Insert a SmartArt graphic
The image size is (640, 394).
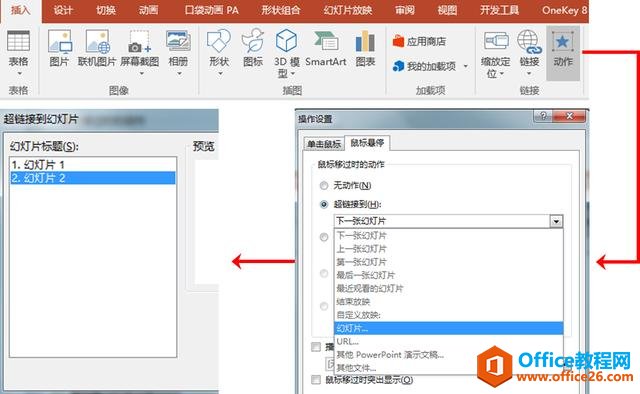point(326,48)
